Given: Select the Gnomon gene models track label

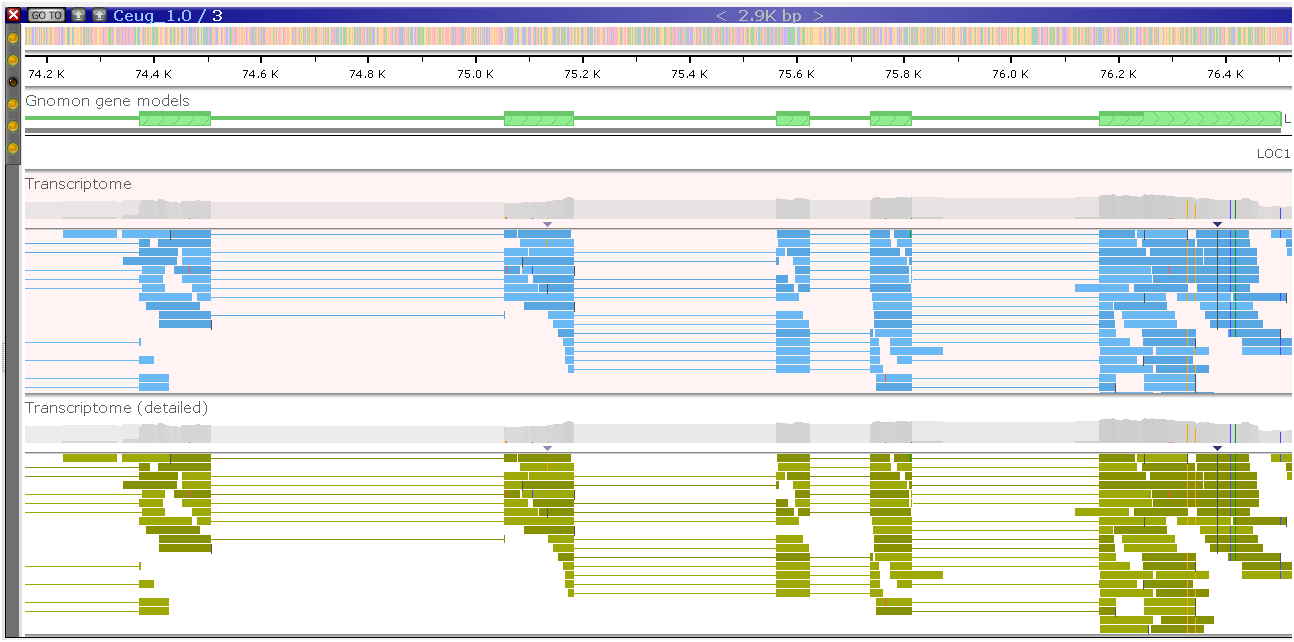Looking at the screenshot, I should (107, 101).
